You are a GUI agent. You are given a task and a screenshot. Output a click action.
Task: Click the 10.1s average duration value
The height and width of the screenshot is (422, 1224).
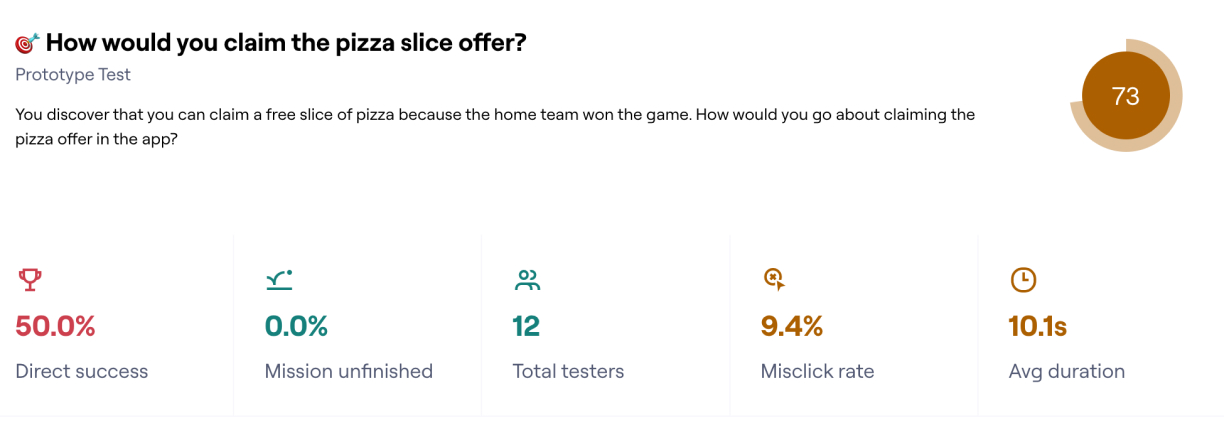pyautogui.click(x=1038, y=326)
